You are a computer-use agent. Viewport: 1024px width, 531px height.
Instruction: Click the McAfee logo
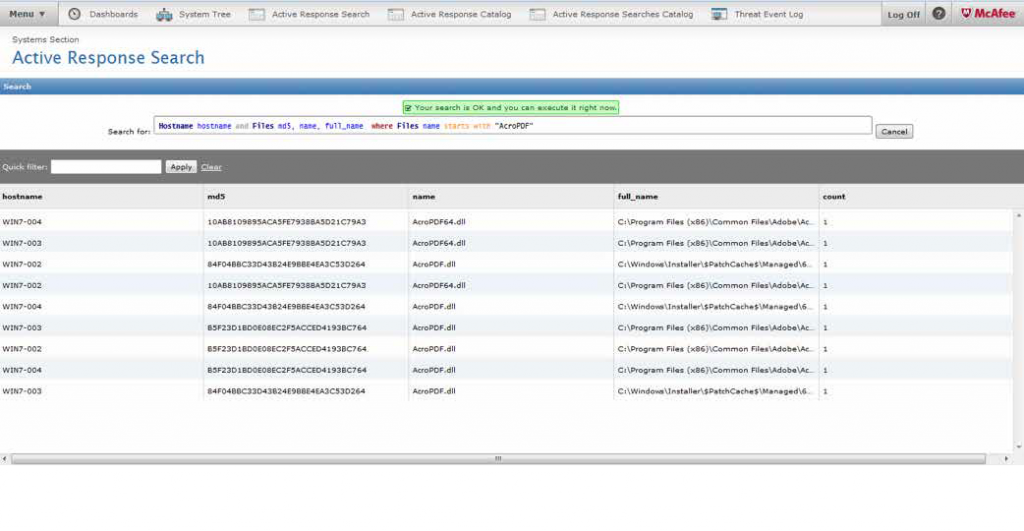tap(988, 14)
